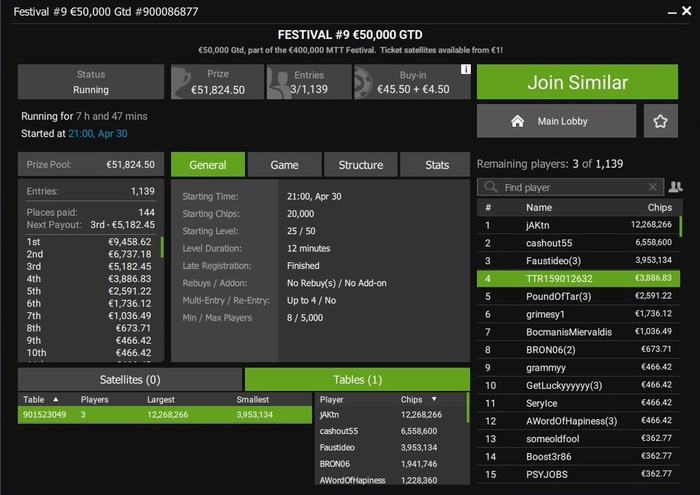The height and width of the screenshot is (495, 700).
Task: Click the info icon beside Buy-in
Action: click(x=465, y=69)
